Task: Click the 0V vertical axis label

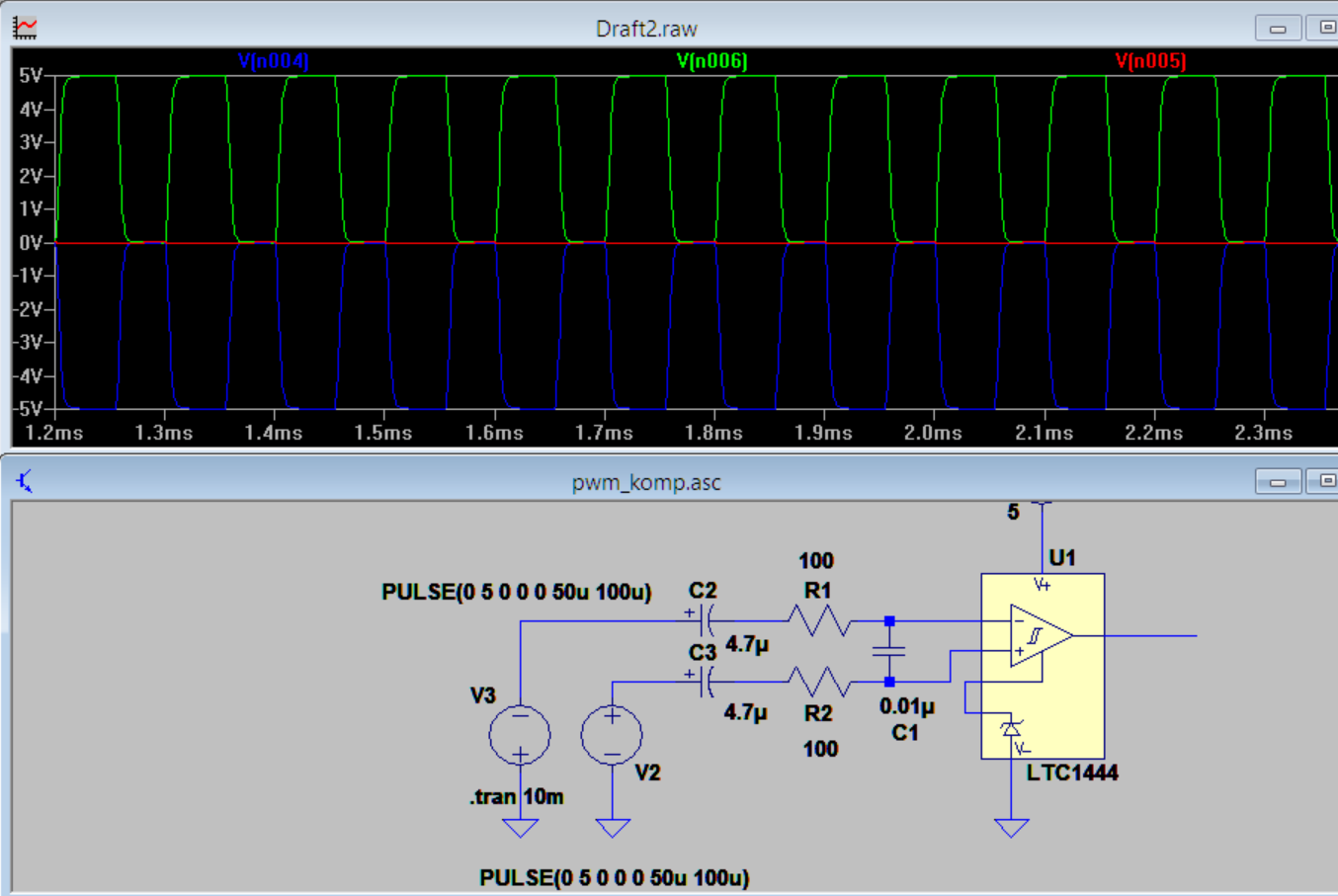Action: [x=31, y=243]
